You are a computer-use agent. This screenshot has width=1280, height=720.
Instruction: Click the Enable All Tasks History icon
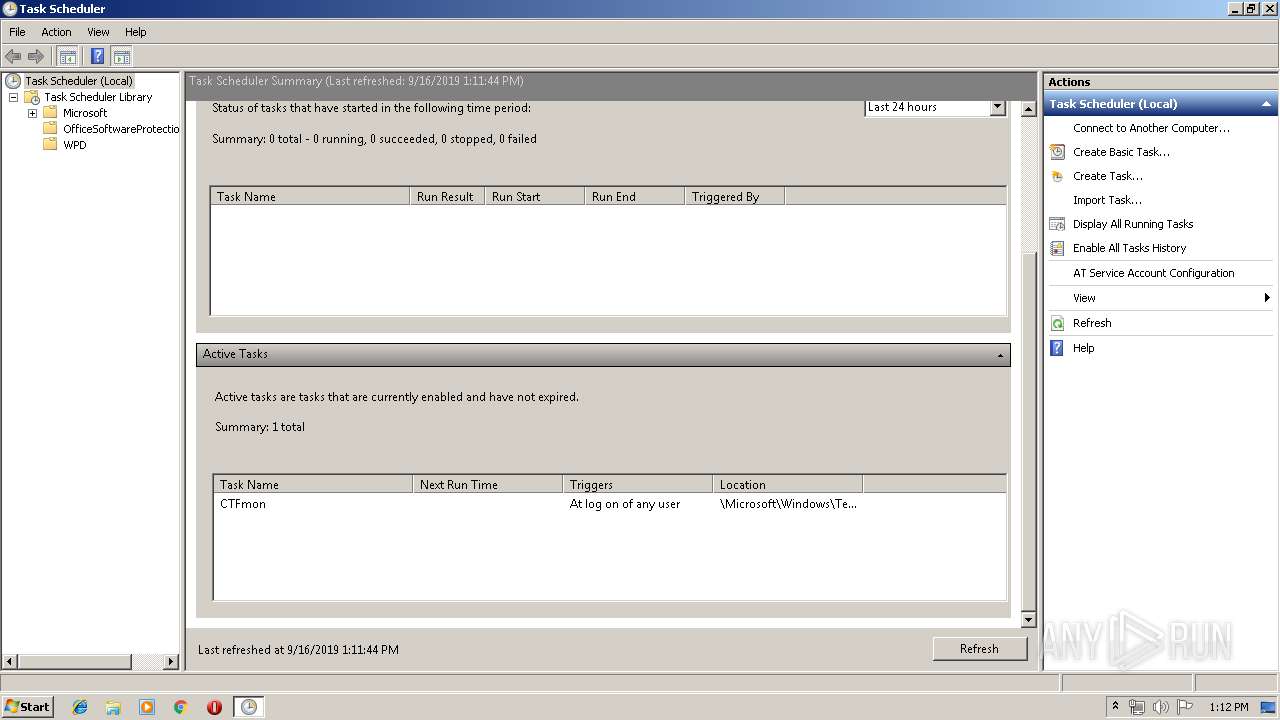pyautogui.click(x=1057, y=248)
